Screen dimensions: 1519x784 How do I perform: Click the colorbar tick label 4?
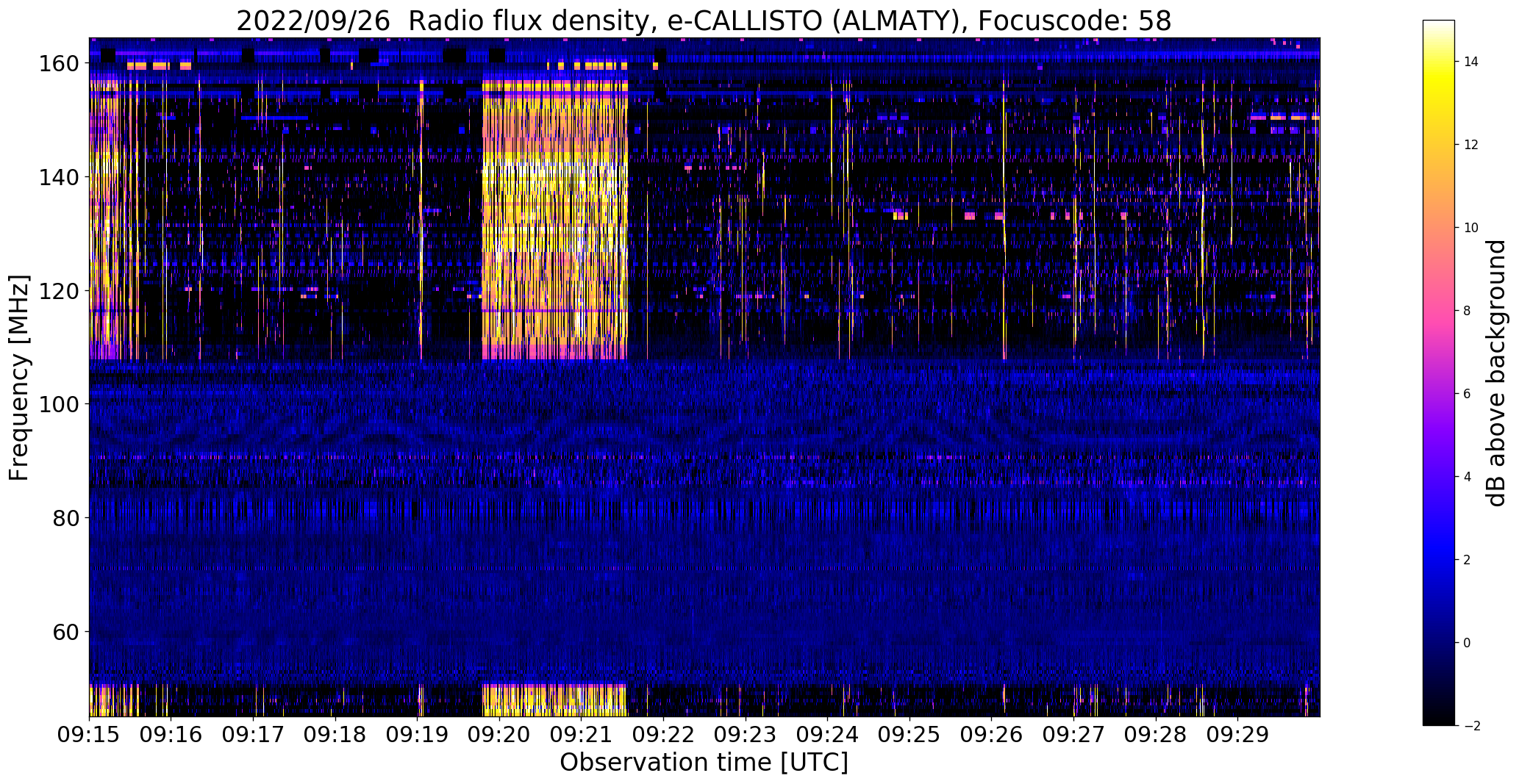pos(1468,477)
